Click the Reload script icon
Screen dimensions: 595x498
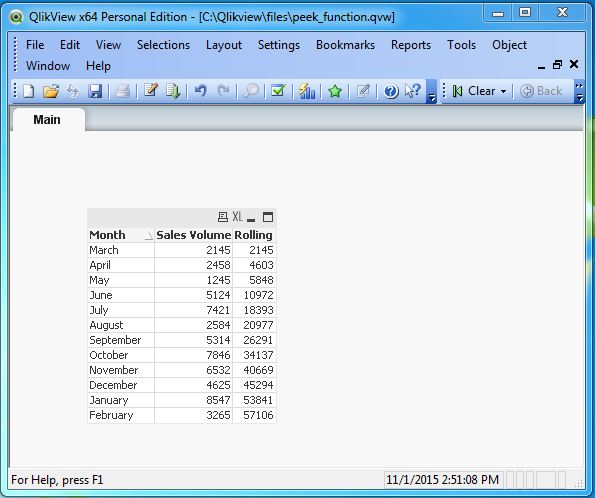point(173,91)
